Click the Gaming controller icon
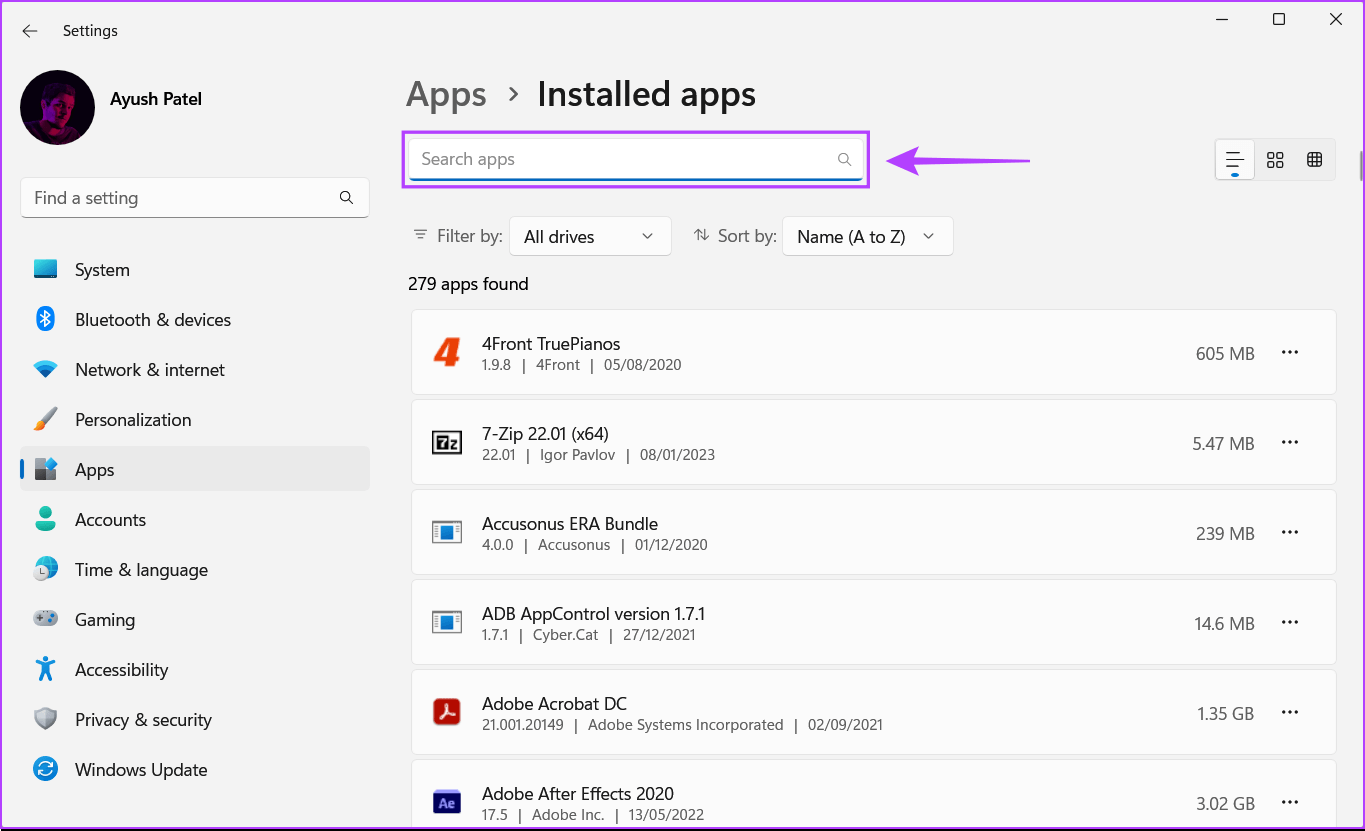 45,619
